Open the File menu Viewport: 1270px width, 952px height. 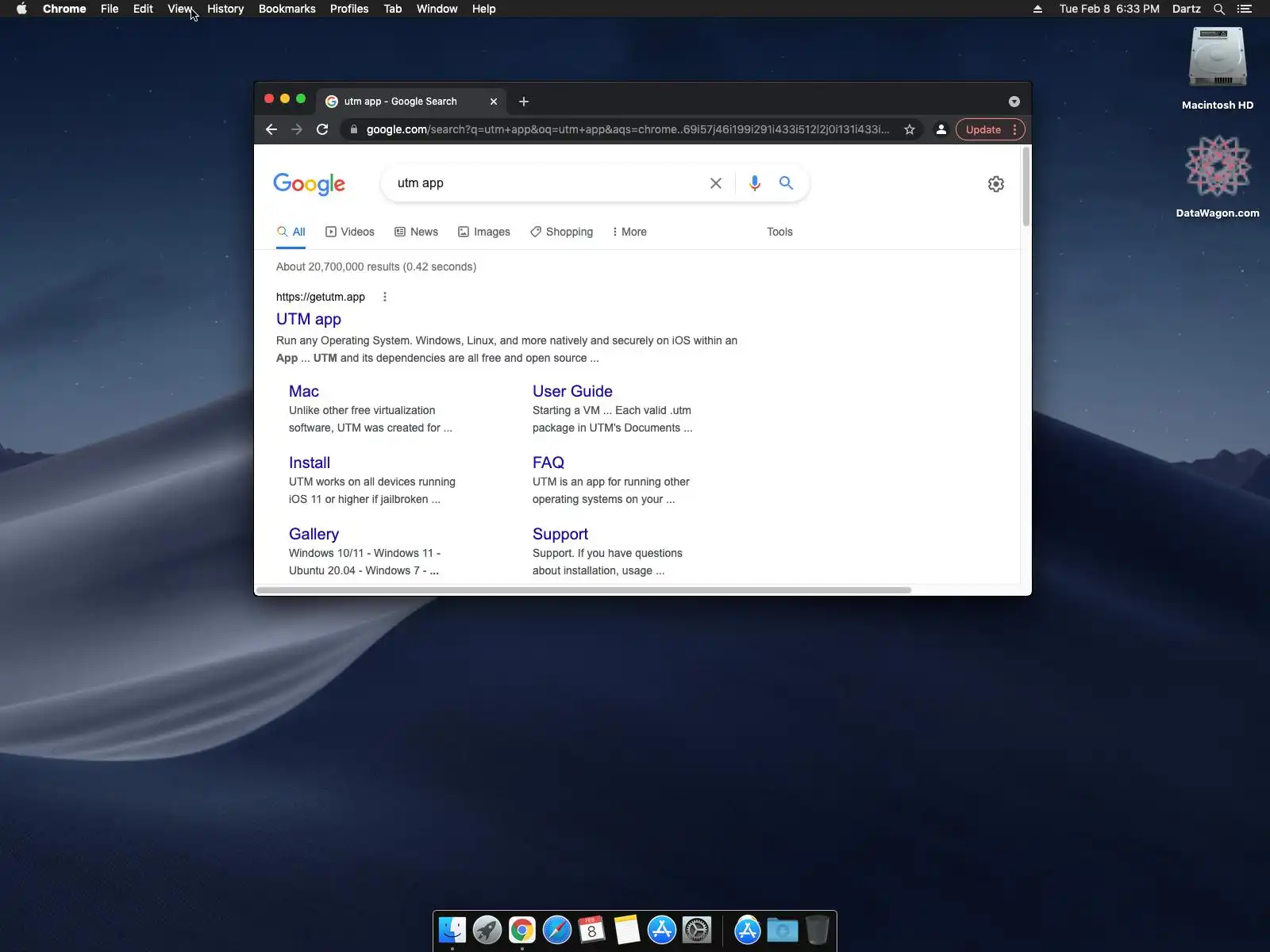[x=110, y=9]
